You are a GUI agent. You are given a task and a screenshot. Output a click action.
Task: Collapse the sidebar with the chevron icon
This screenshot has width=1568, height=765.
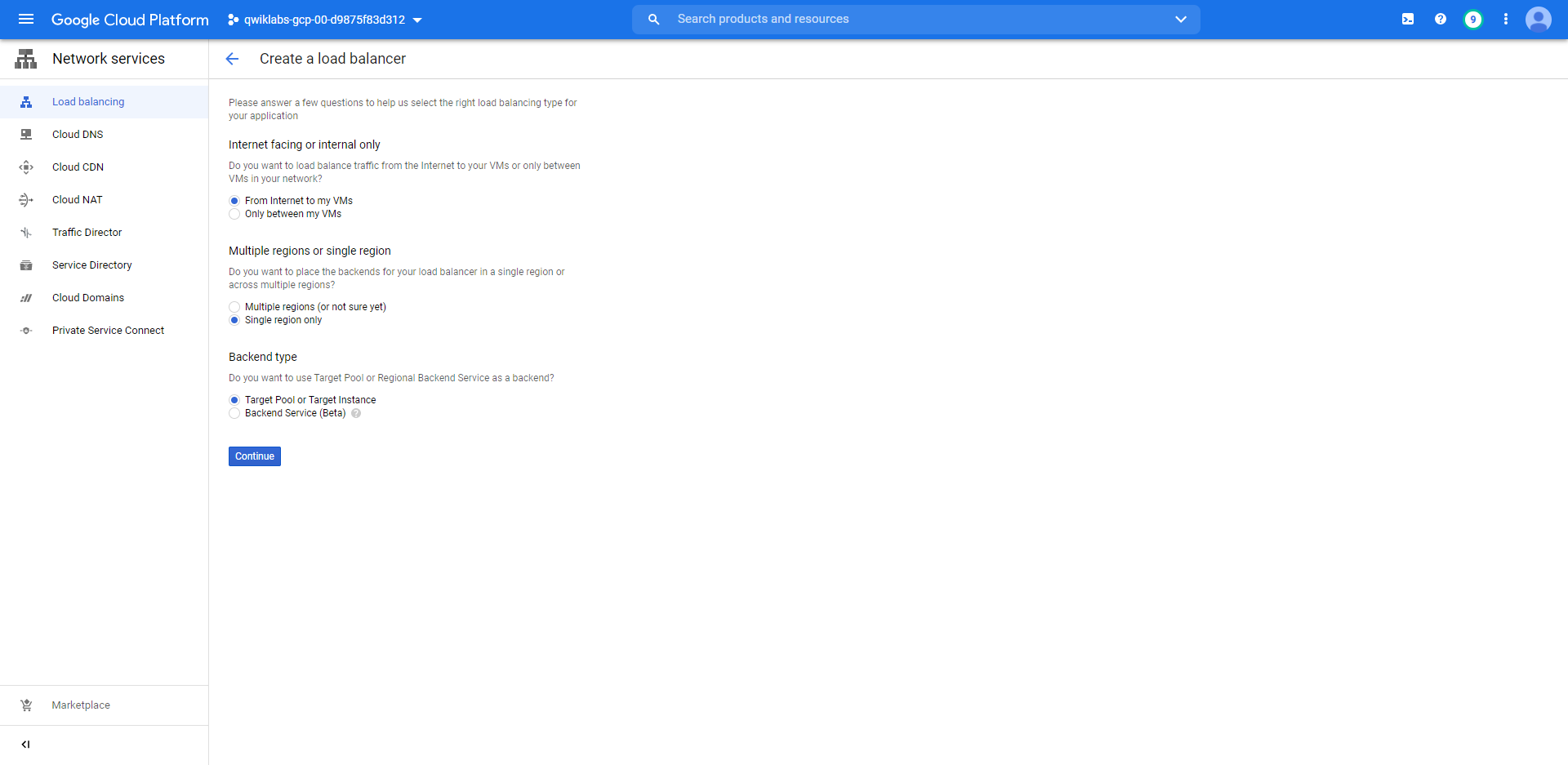pos(25,745)
